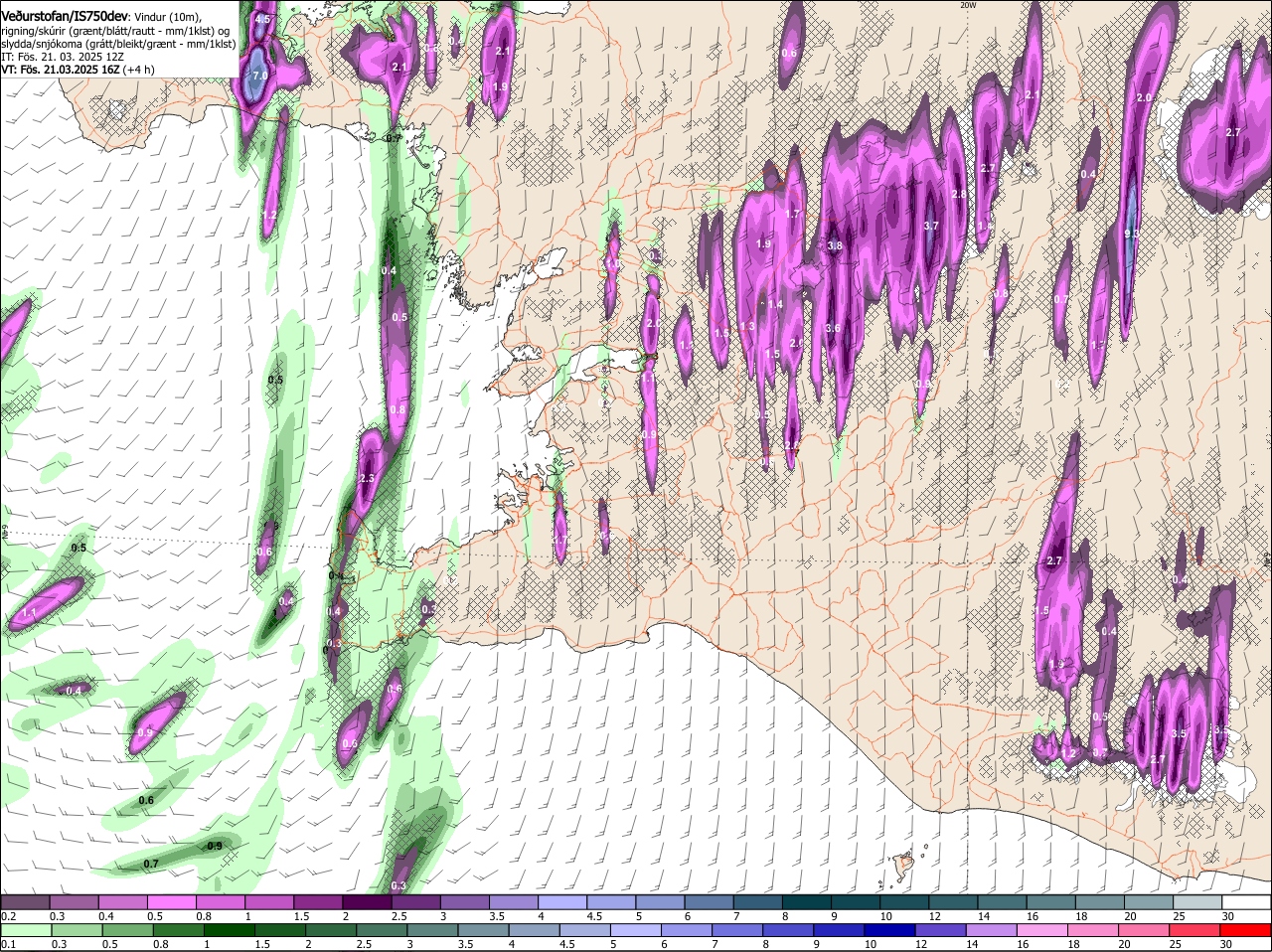This screenshot has width=1272, height=952.
Task: Select the upper legend swatch labeled 0.2
Action: click(25, 901)
